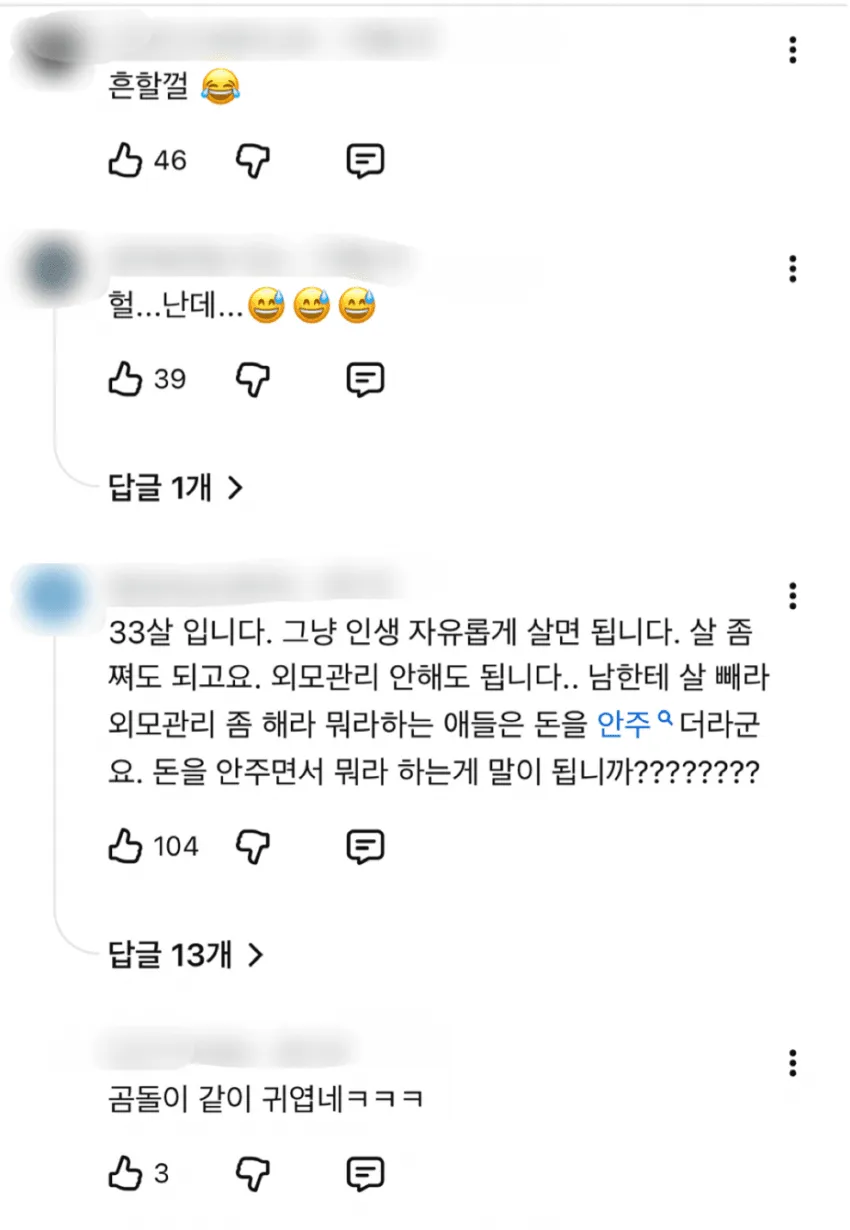
Task: Reply to the '흔할껄' comment
Action: tap(365, 160)
